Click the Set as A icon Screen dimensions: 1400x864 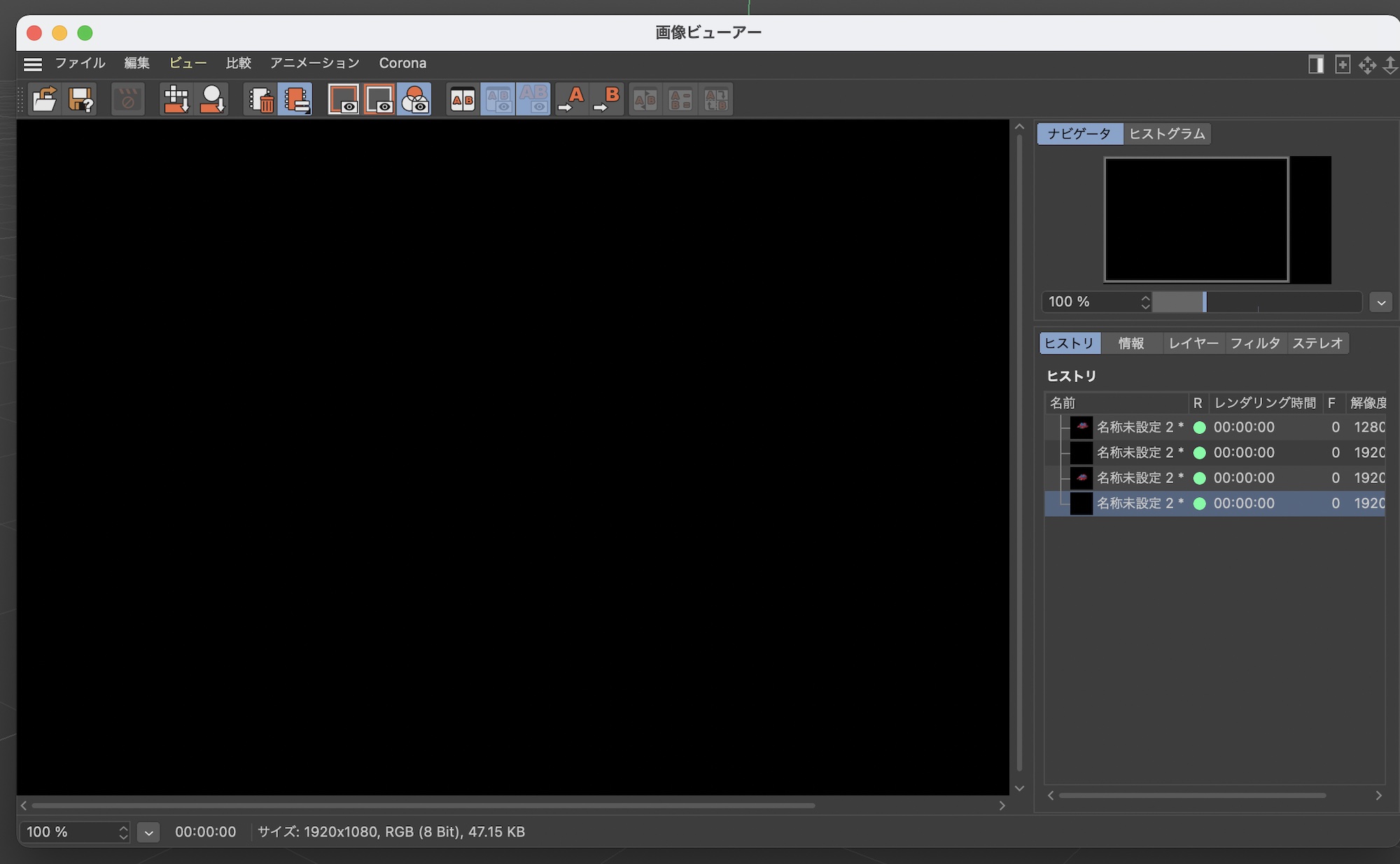(572, 99)
